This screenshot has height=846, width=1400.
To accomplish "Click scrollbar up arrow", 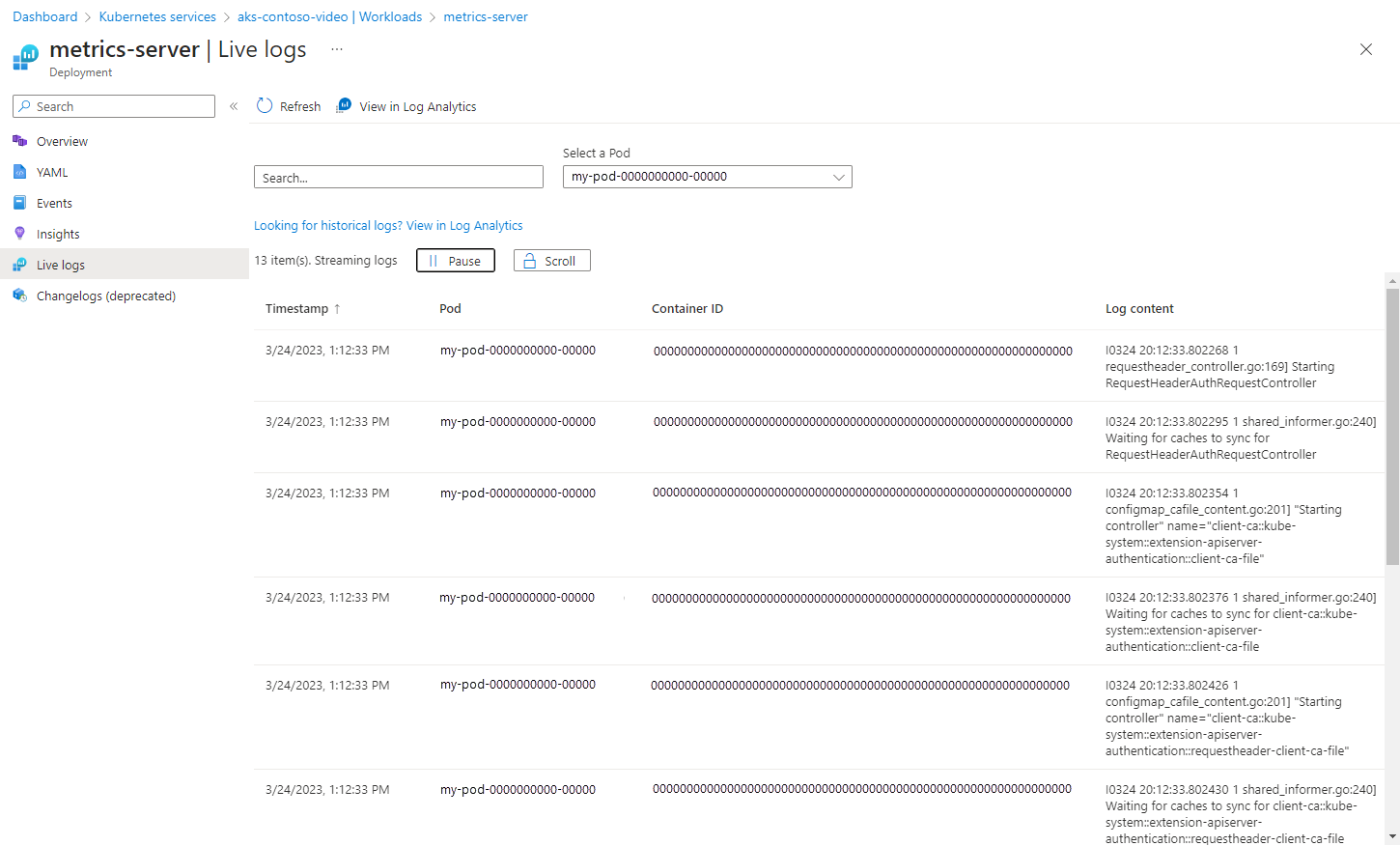I will pyautogui.click(x=1392, y=281).
